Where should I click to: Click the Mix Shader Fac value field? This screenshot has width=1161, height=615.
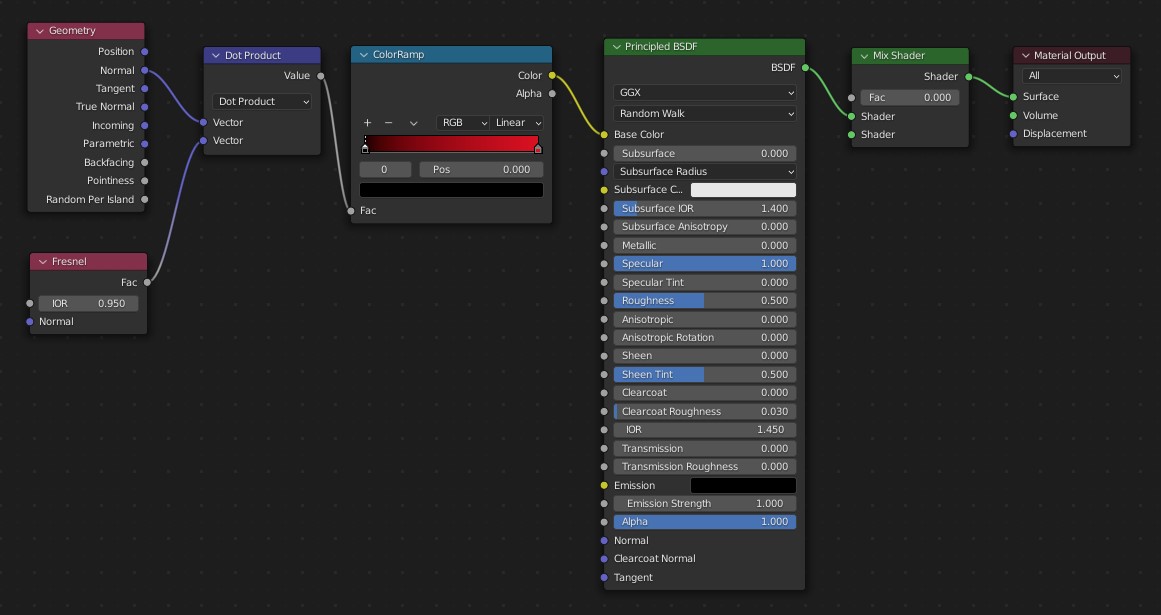tap(910, 98)
